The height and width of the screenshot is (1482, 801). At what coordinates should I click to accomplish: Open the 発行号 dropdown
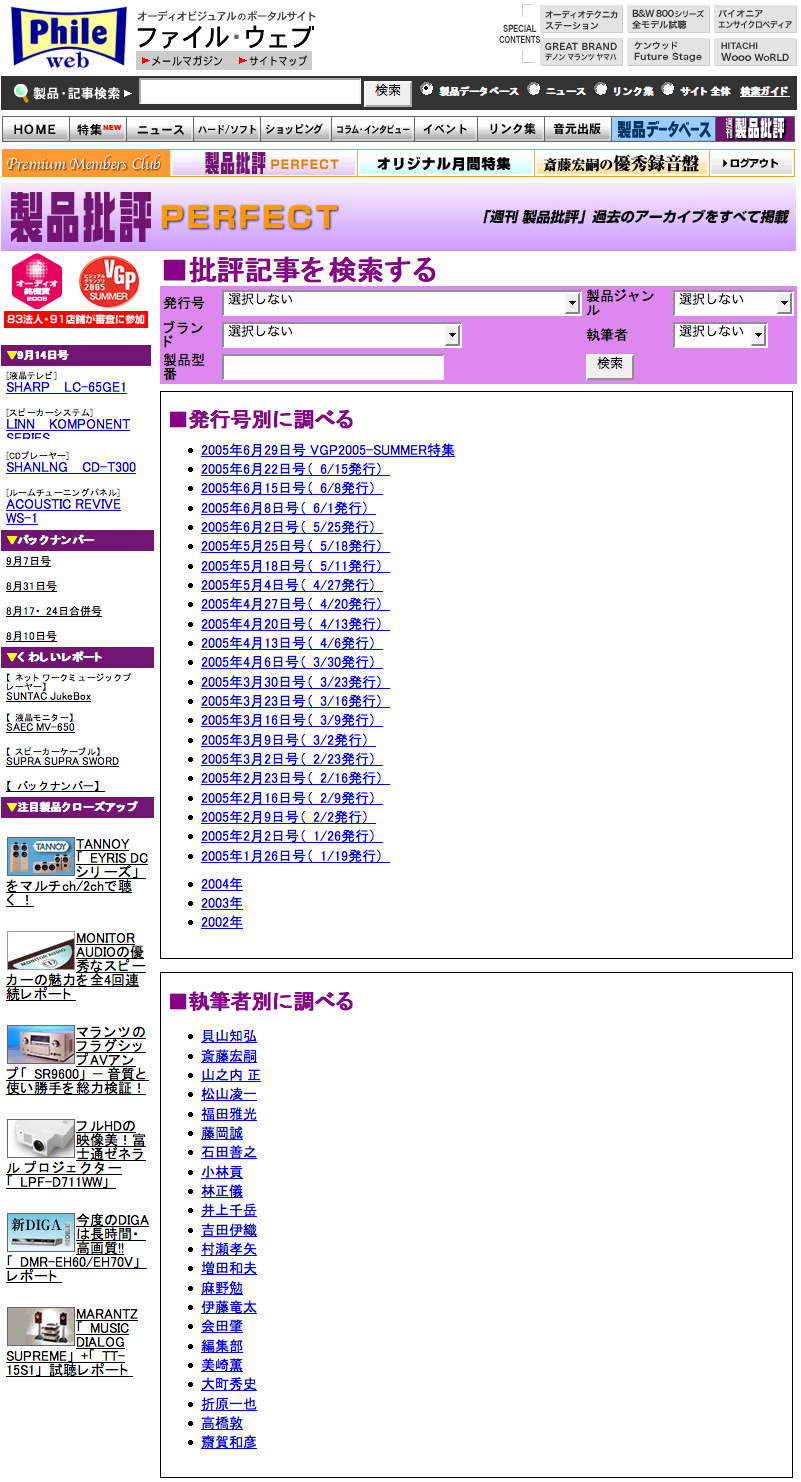click(402, 303)
